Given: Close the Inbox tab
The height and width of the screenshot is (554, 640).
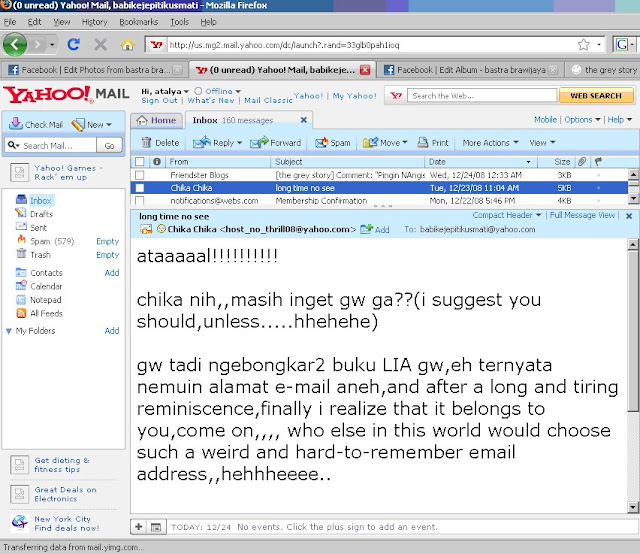Looking at the screenshot, I should tap(304, 120).
